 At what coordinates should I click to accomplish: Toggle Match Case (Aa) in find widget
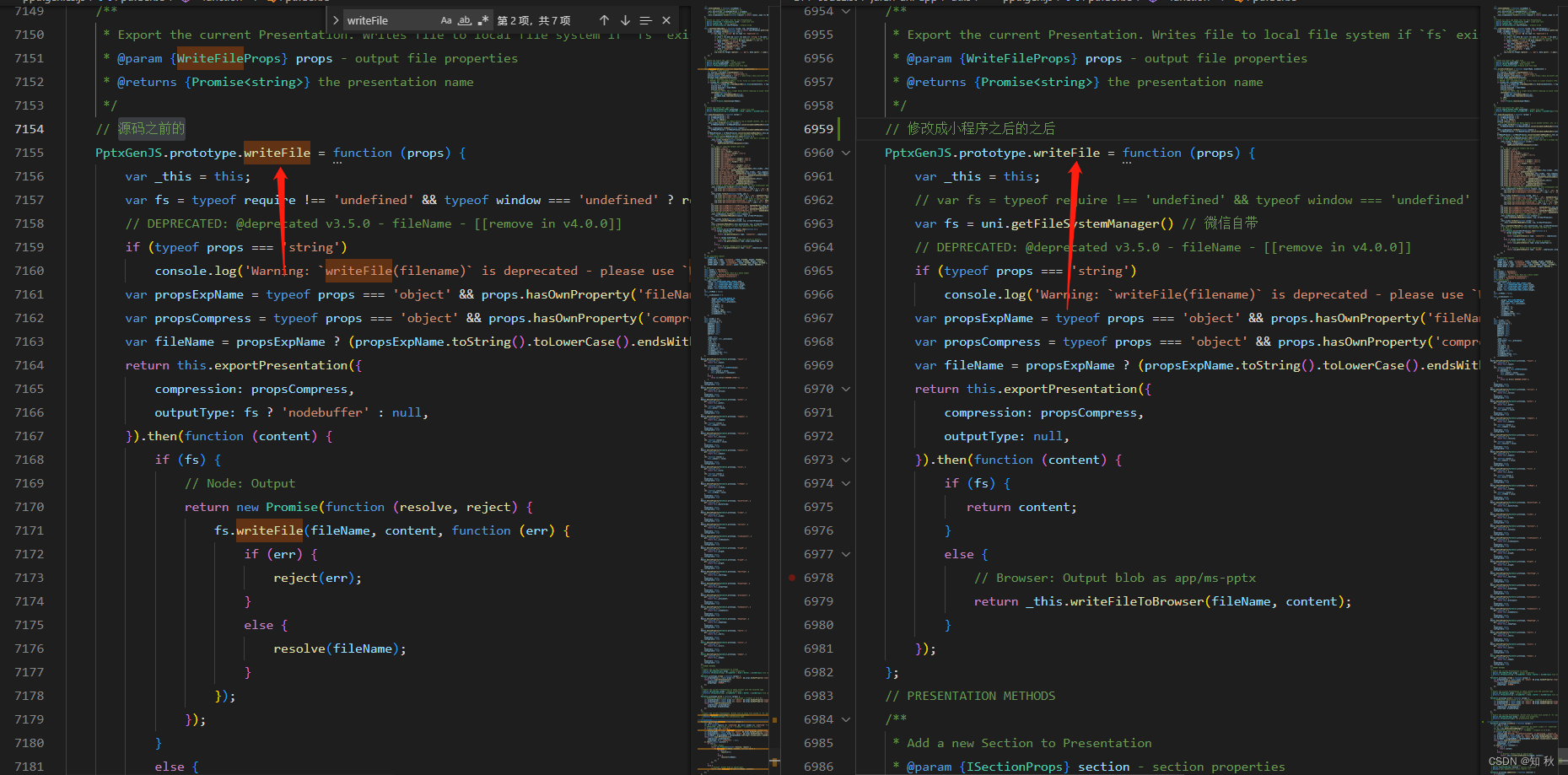click(x=446, y=20)
